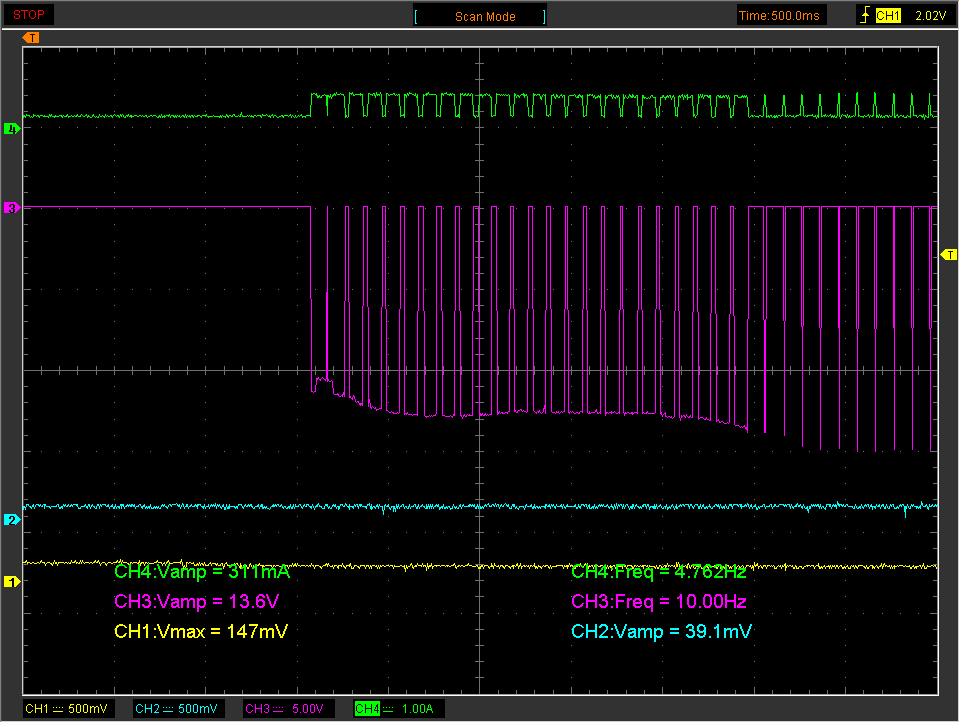Click the CH3 Freq 10.00Hz measurement

(x=659, y=602)
